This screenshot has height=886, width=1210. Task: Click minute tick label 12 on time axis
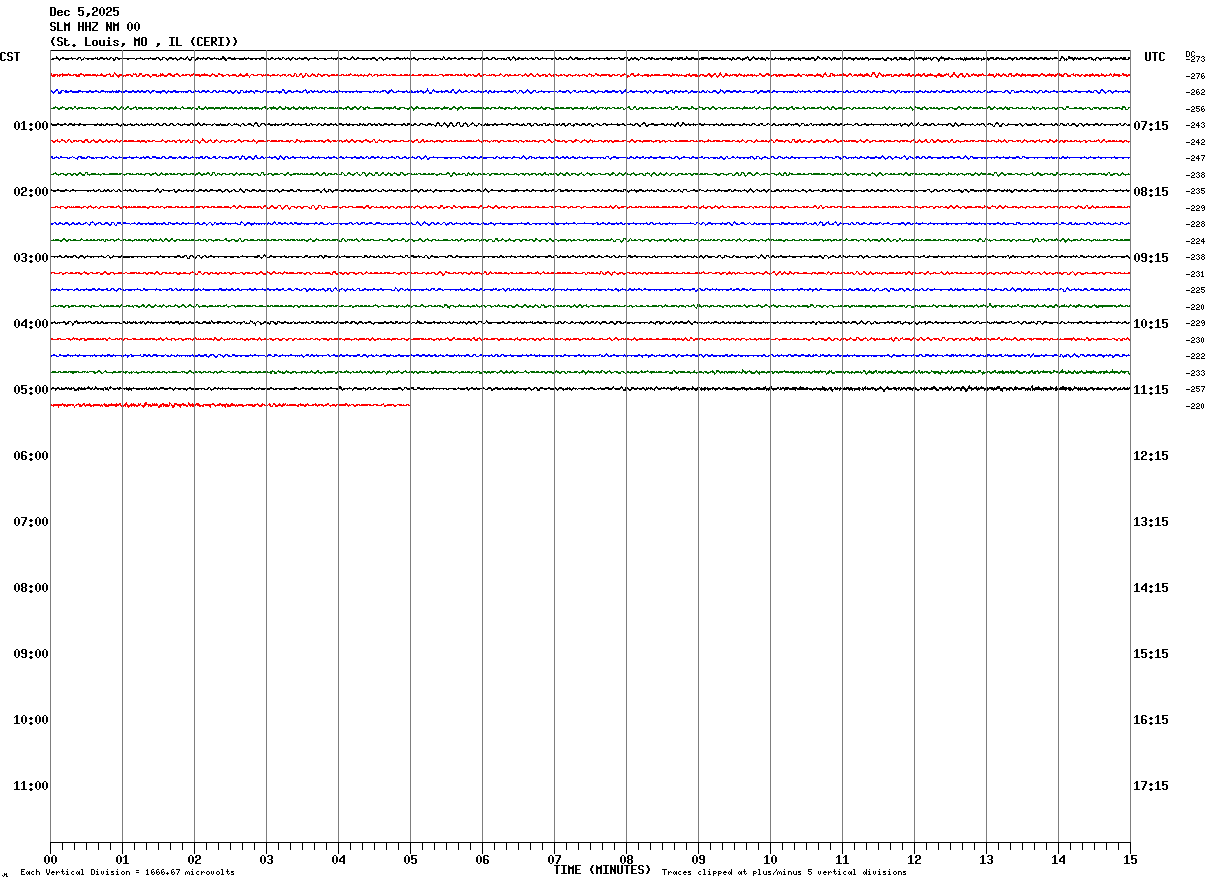coord(914,860)
